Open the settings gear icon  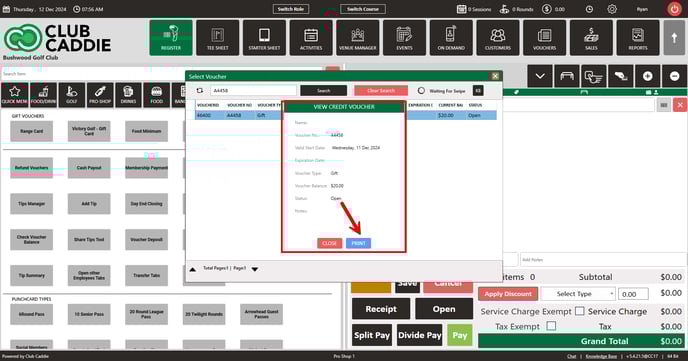pyautogui.click(x=612, y=9)
